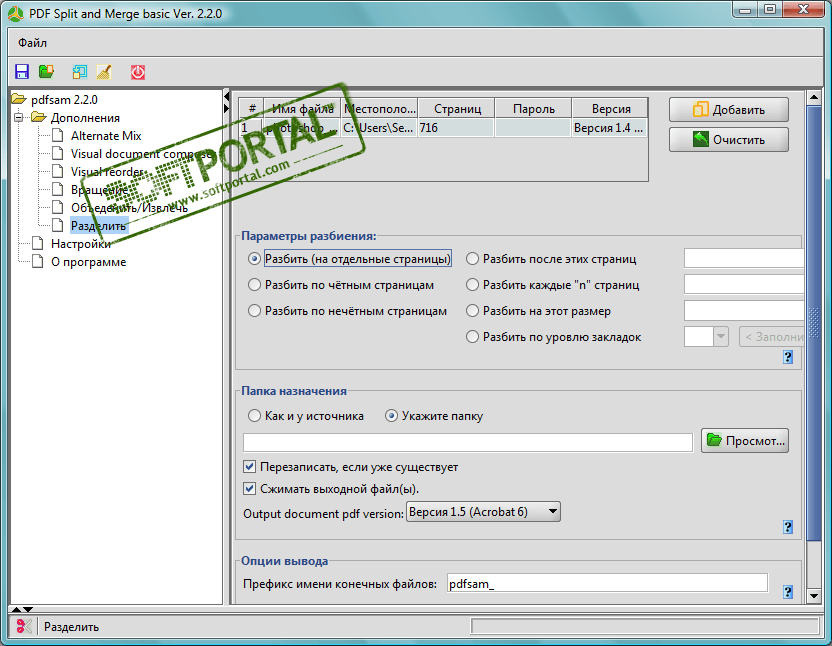The height and width of the screenshot is (646, 832).
Task: Open О программе in the tree
Action: pos(88,262)
